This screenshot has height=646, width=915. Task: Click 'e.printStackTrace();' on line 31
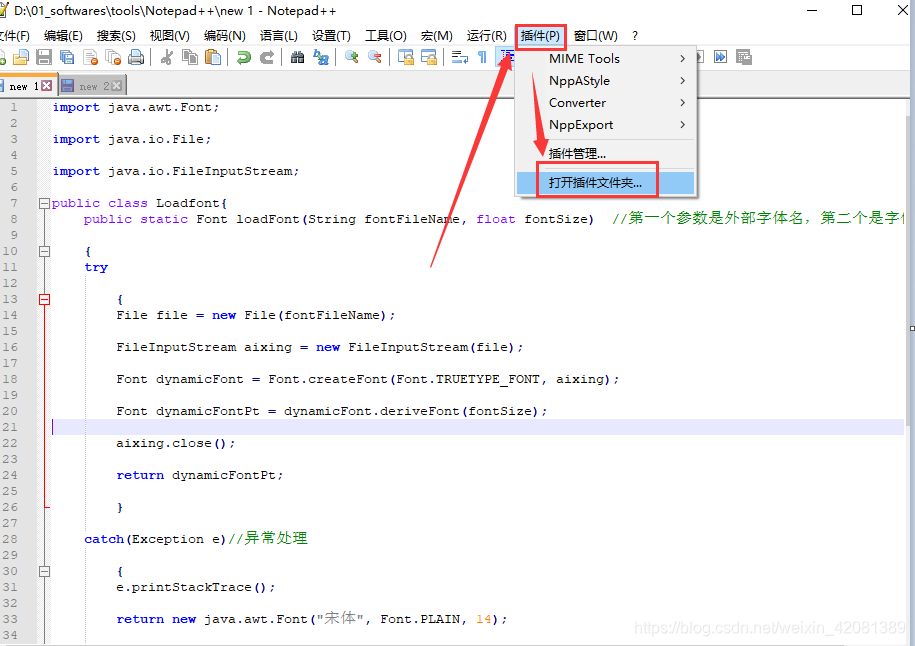tap(195, 587)
